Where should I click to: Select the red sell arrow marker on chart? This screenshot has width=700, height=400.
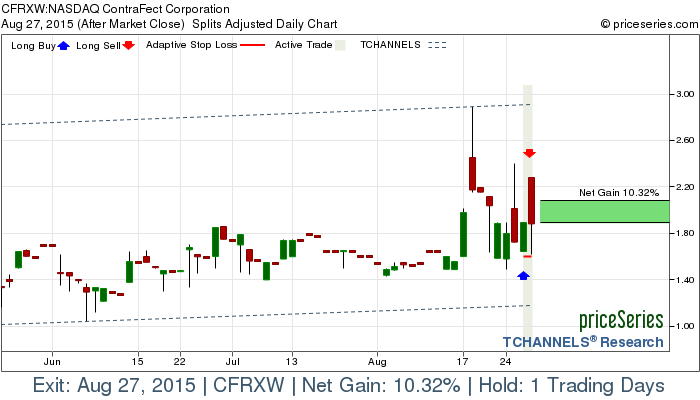click(x=530, y=152)
